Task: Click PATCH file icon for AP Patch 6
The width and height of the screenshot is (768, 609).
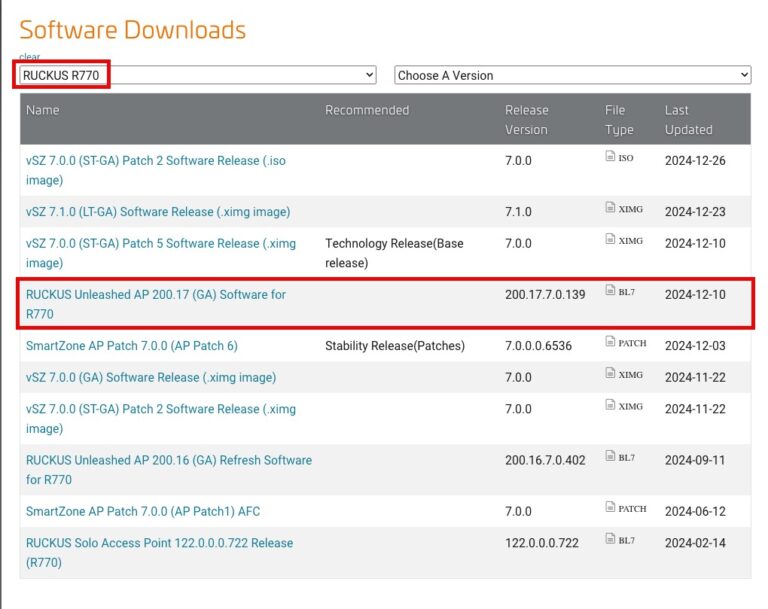Action: pyautogui.click(x=610, y=342)
